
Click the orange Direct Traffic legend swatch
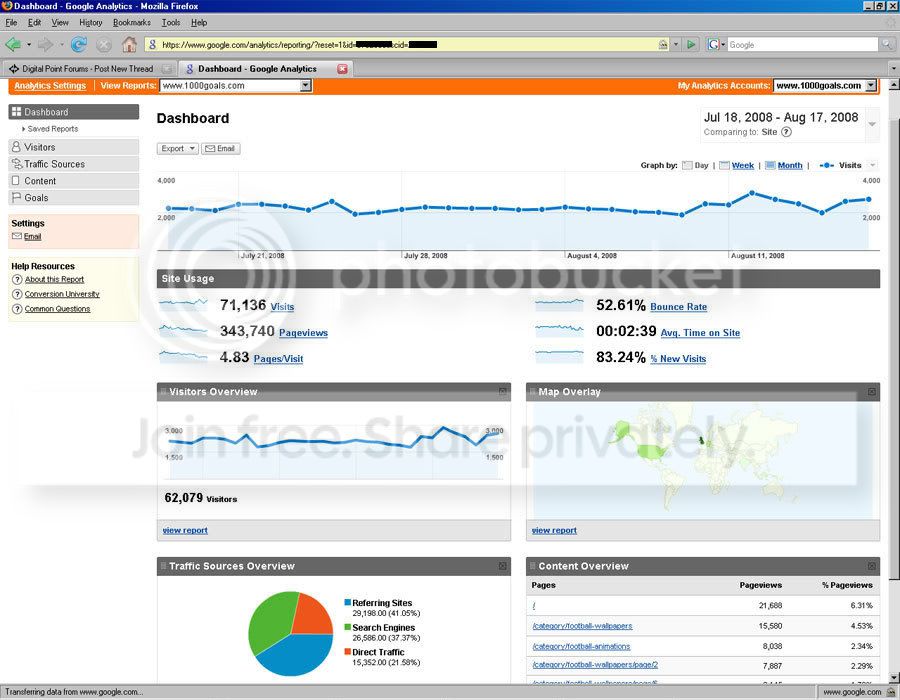tap(347, 652)
